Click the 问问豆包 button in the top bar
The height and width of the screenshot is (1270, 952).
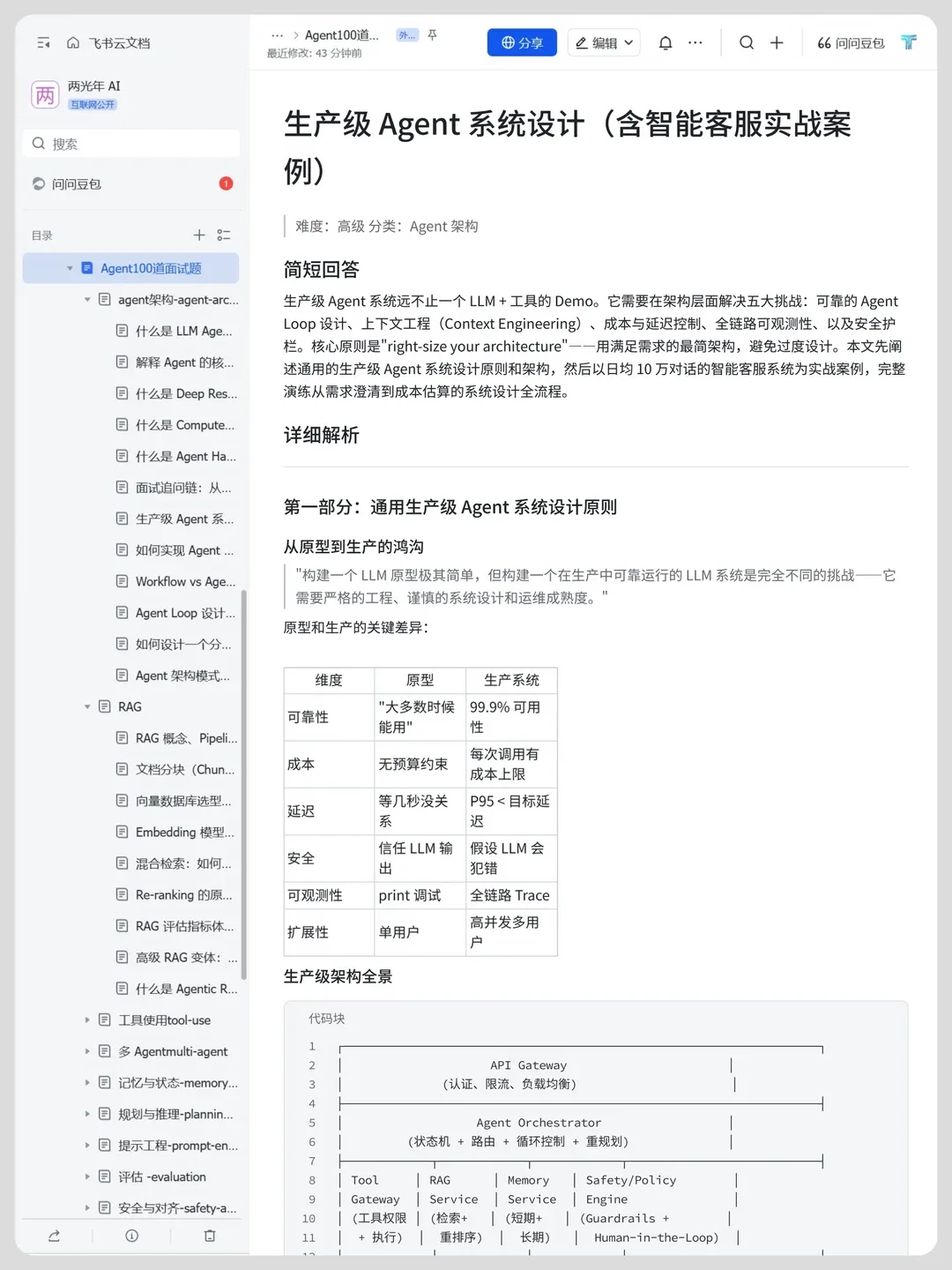coord(851,42)
